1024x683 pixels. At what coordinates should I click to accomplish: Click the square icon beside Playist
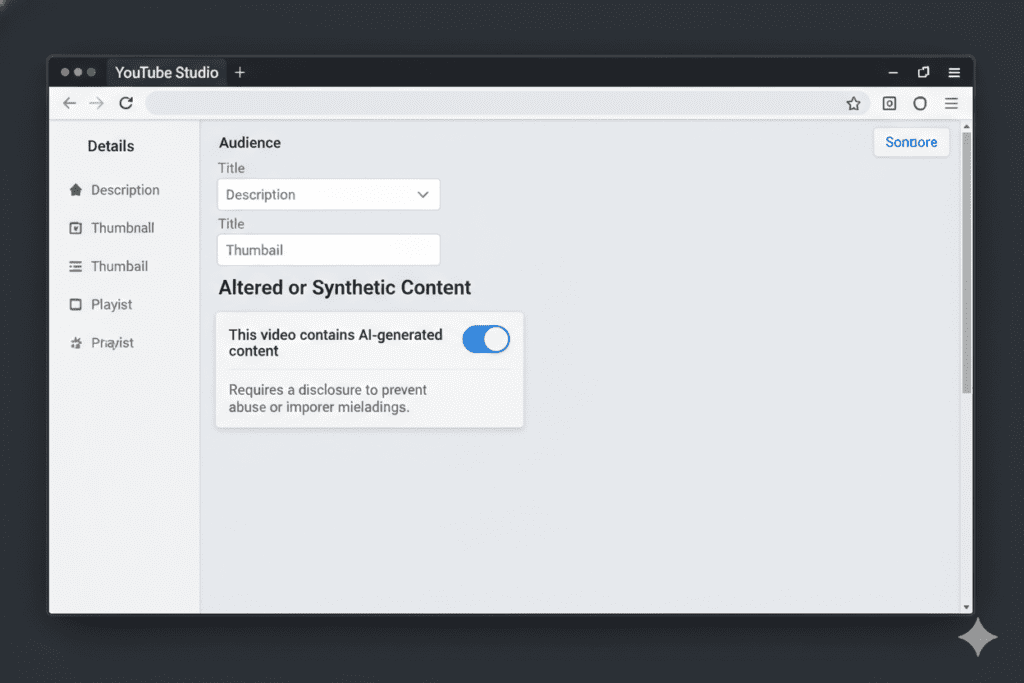click(75, 304)
